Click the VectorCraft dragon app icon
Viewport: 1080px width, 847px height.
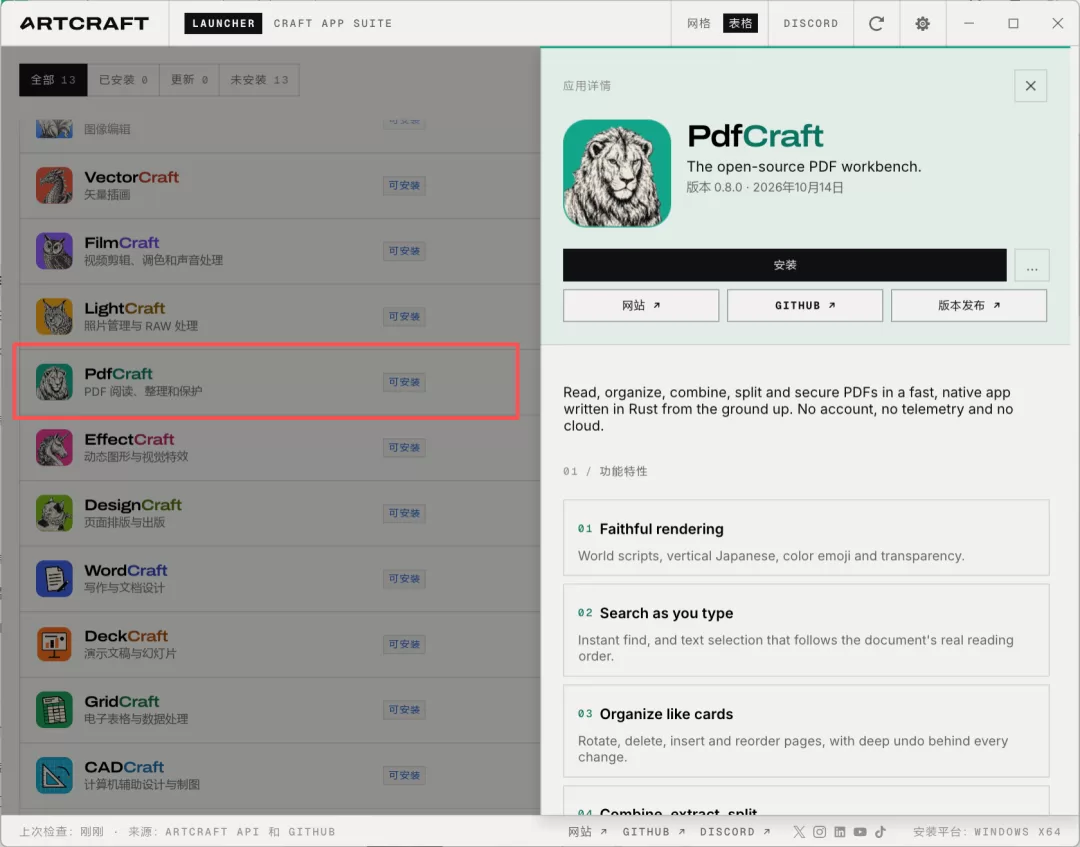tap(54, 185)
